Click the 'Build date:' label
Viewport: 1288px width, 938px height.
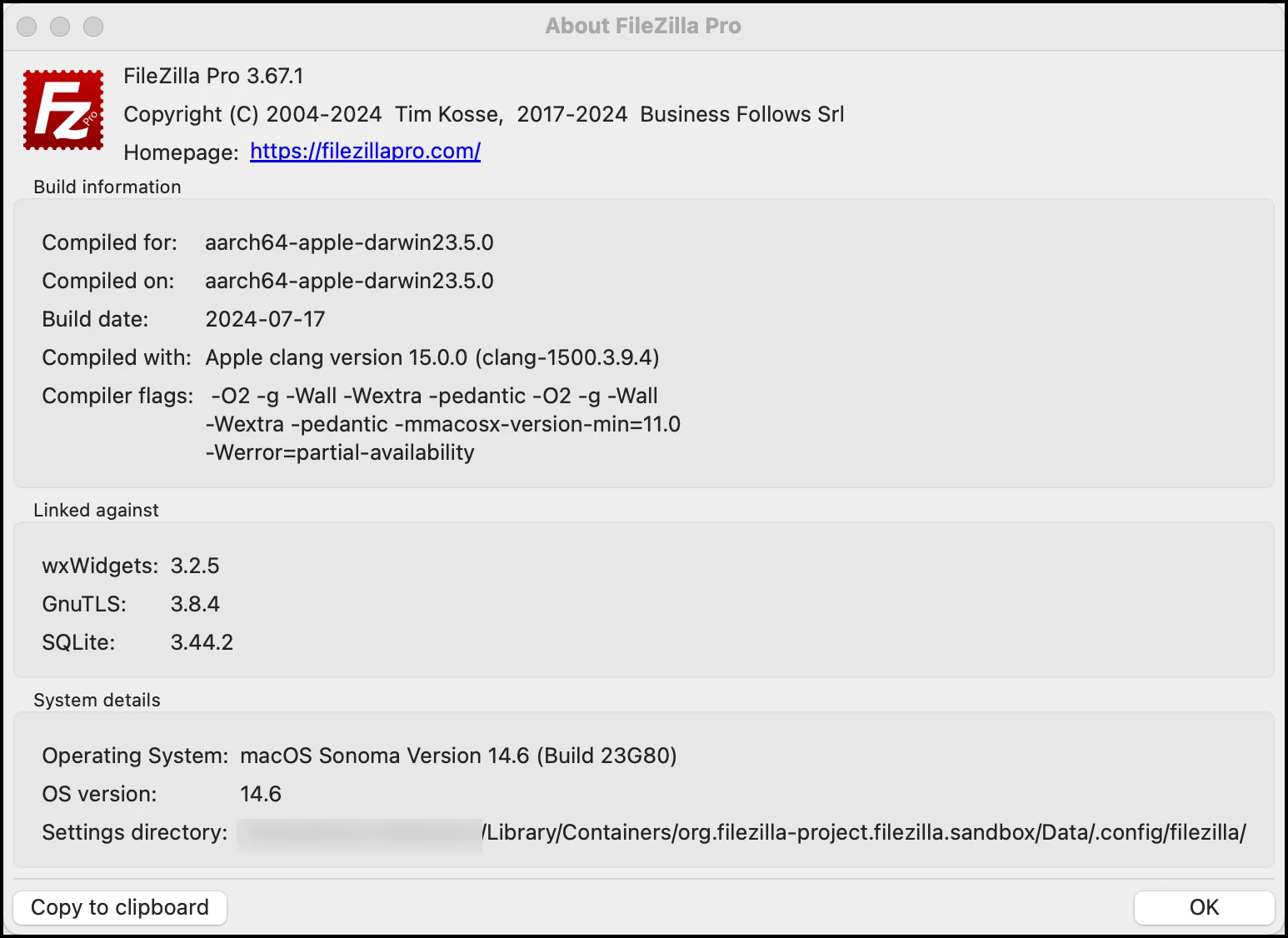point(95,319)
